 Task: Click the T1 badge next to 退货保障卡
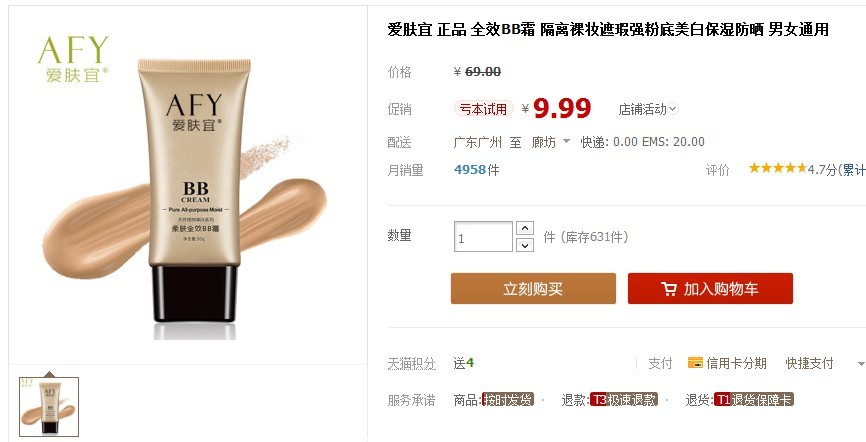coord(722,399)
